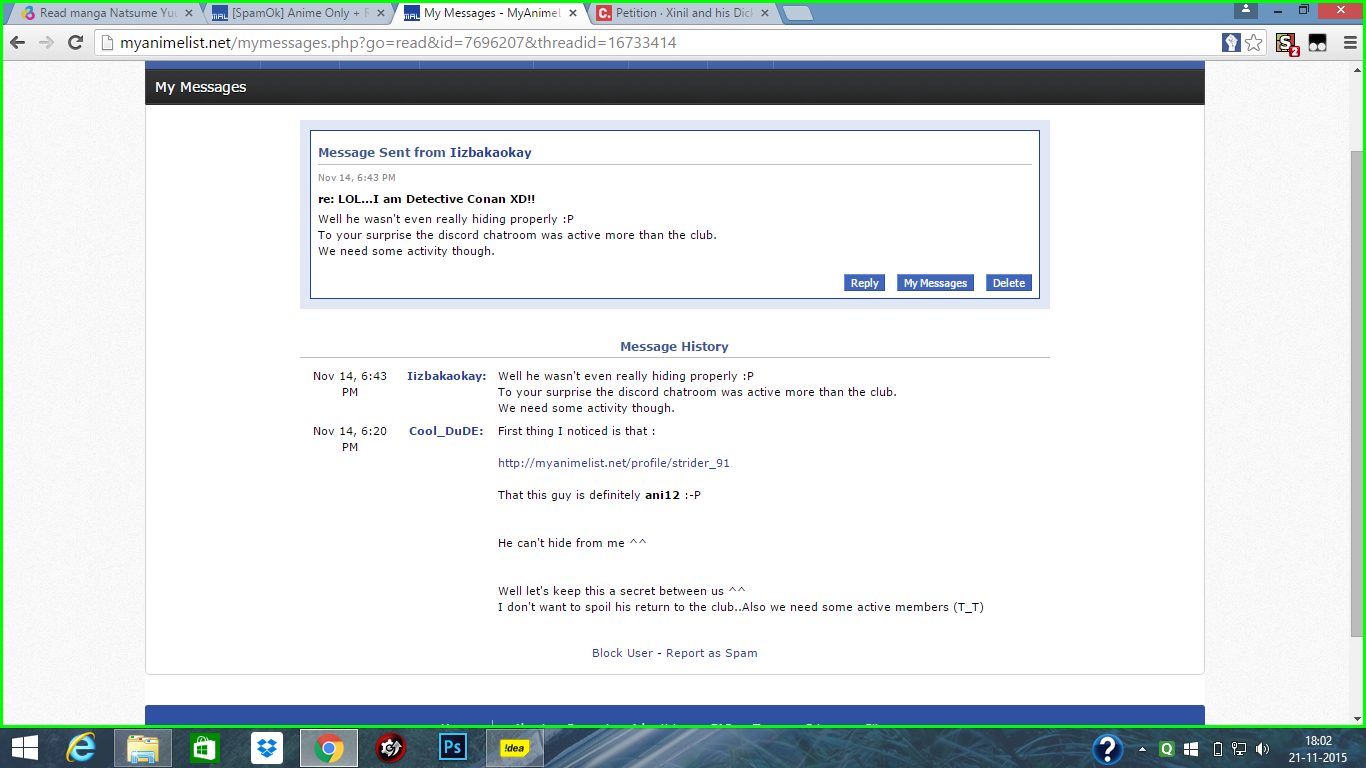The height and width of the screenshot is (768, 1366).
Task: Click the vertical page scrollbar
Action: [x=1357, y=390]
